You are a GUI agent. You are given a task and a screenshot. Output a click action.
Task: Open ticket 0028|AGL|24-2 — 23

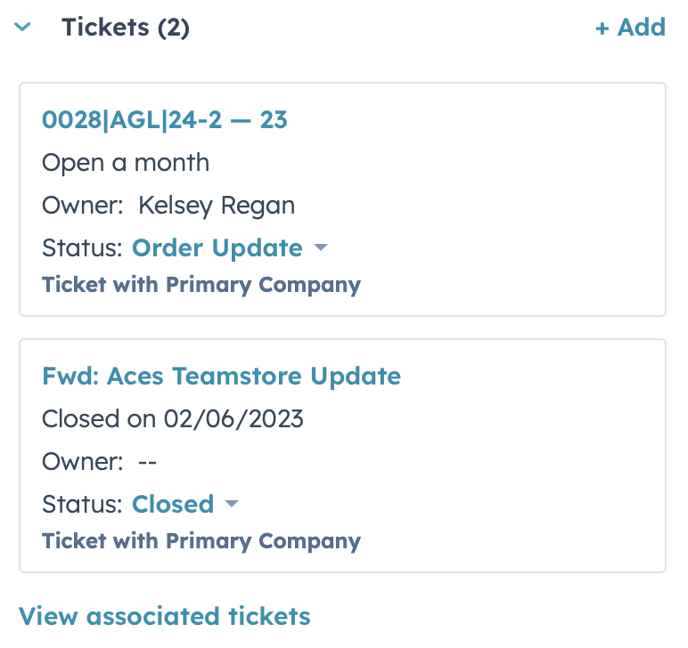click(165, 120)
